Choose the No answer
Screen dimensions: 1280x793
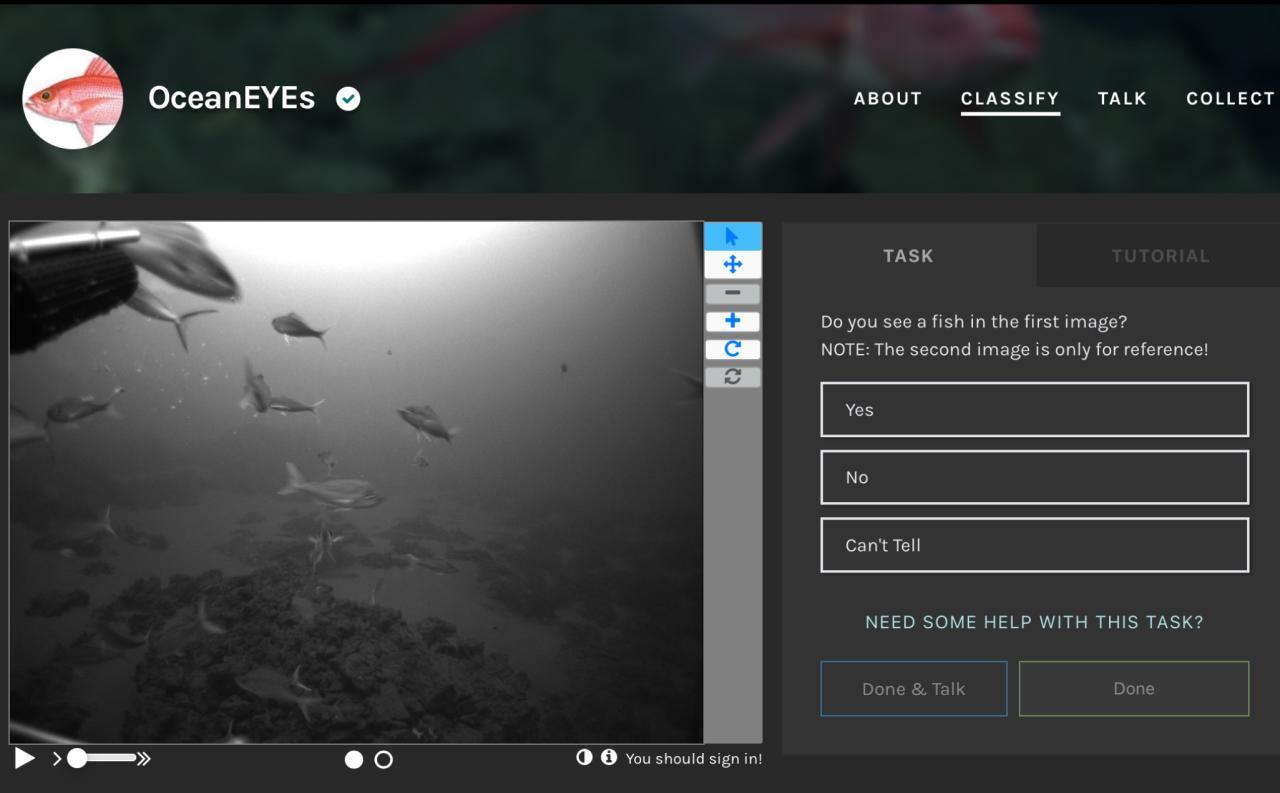coord(1035,477)
